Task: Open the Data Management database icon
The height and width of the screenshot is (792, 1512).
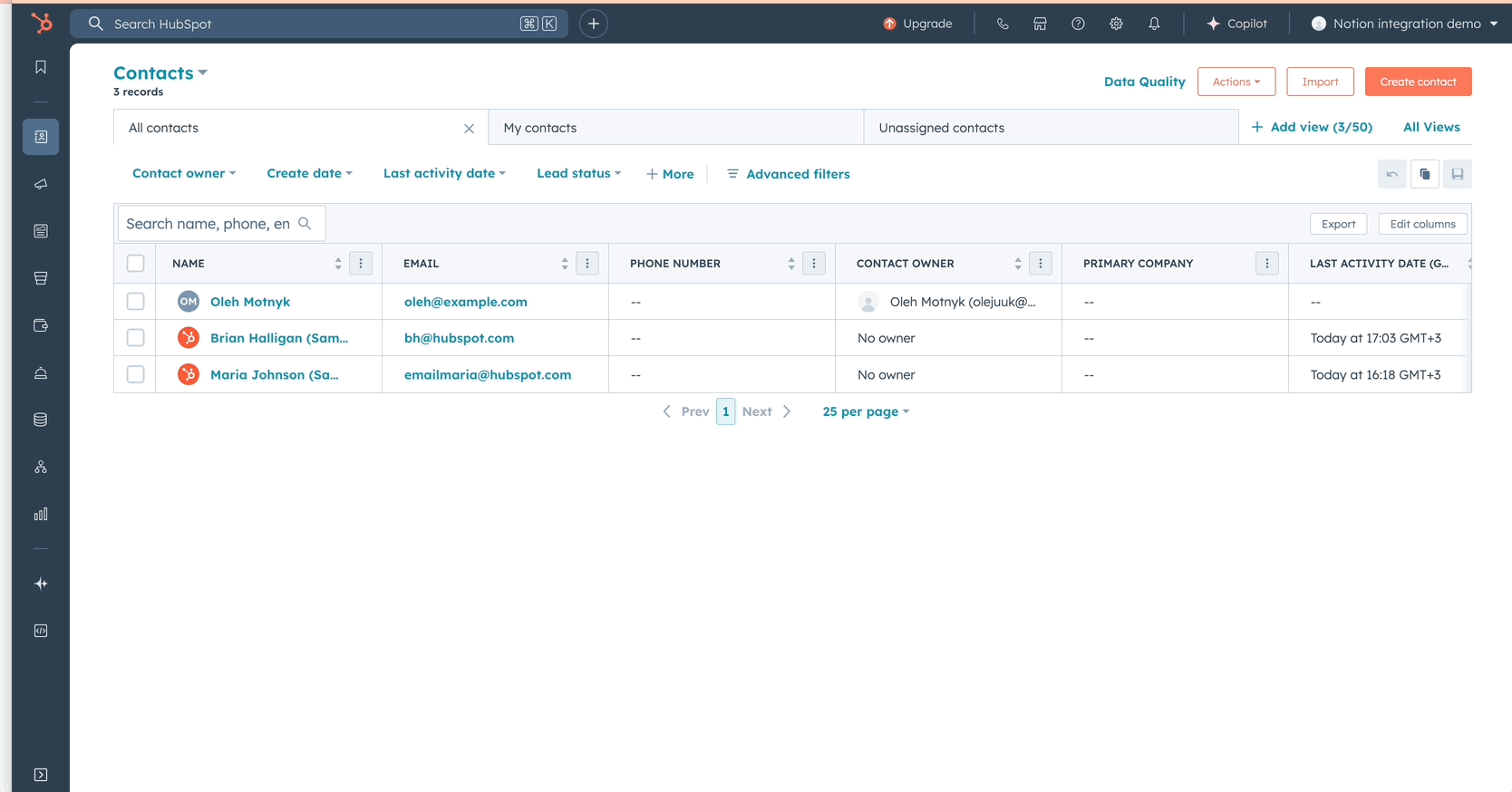Action: [41, 420]
